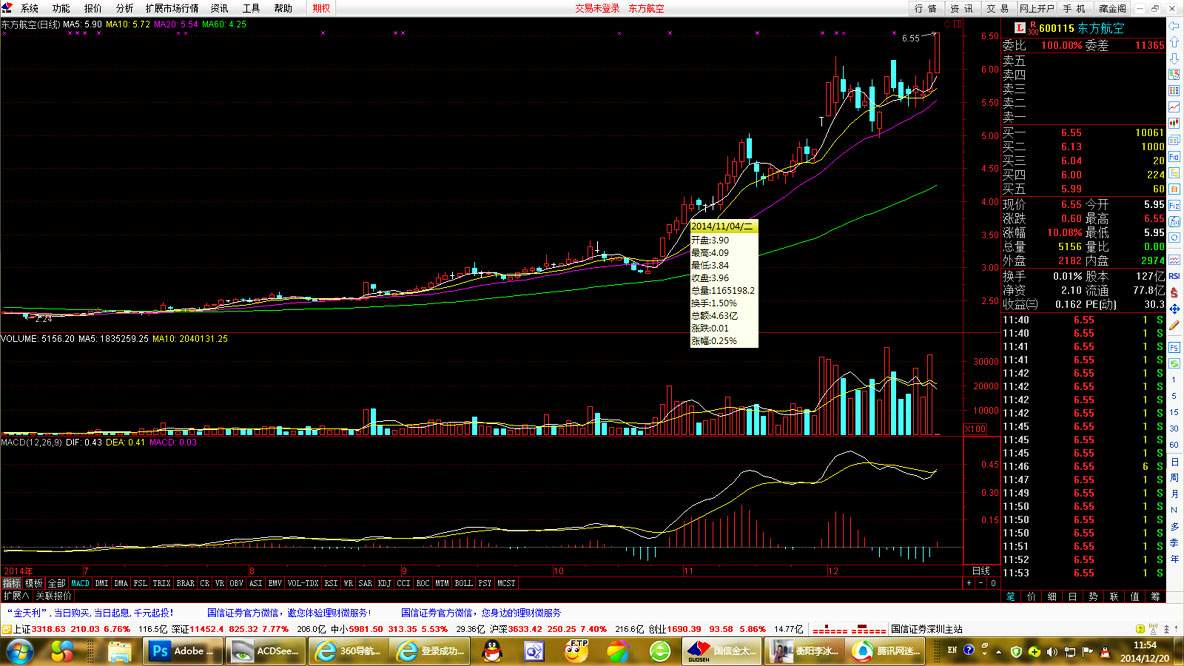Open the 扩展市场行情 menu

(x=172, y=8)
